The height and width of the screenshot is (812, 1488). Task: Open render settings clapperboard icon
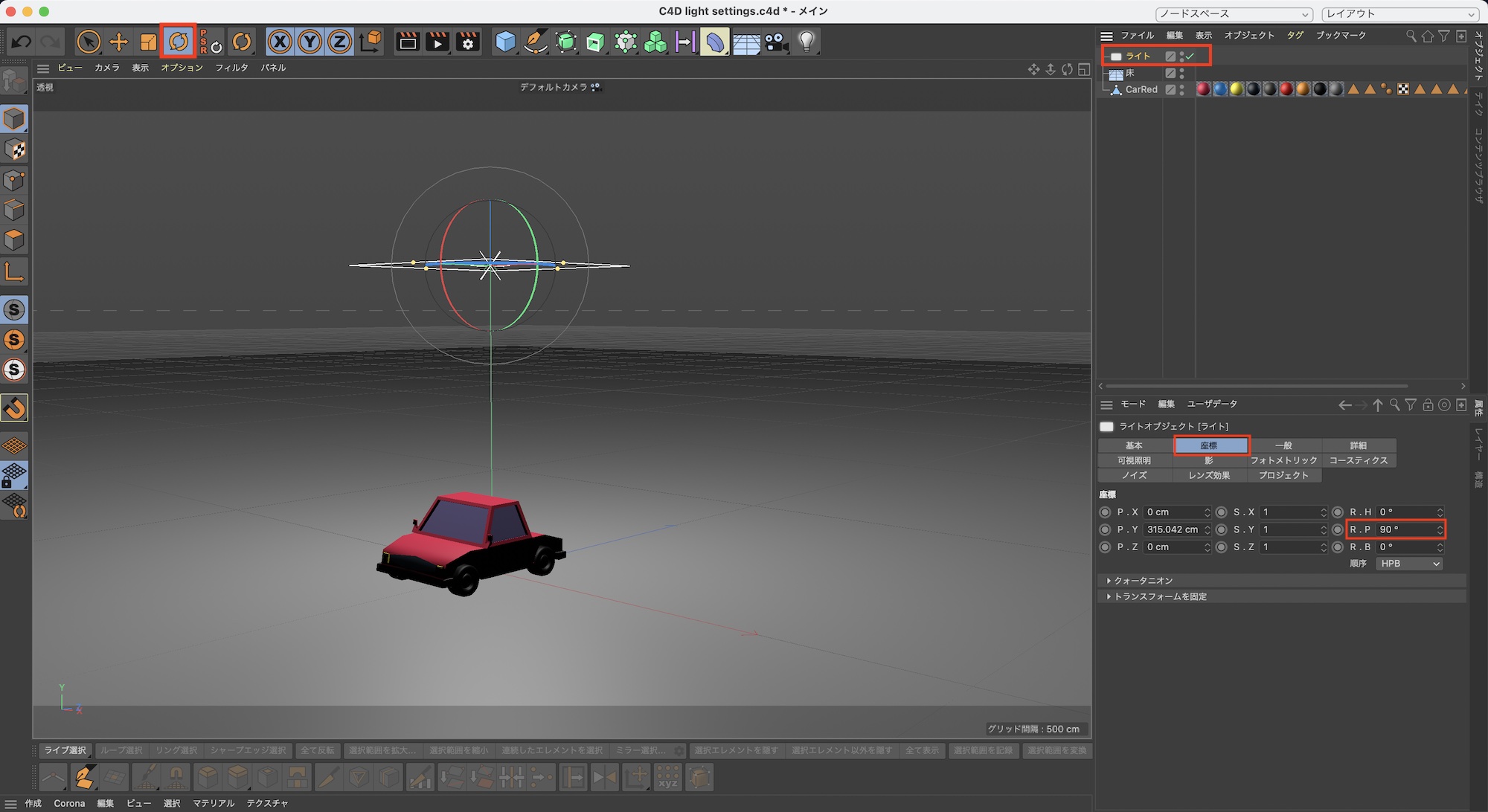pos(468,42)
